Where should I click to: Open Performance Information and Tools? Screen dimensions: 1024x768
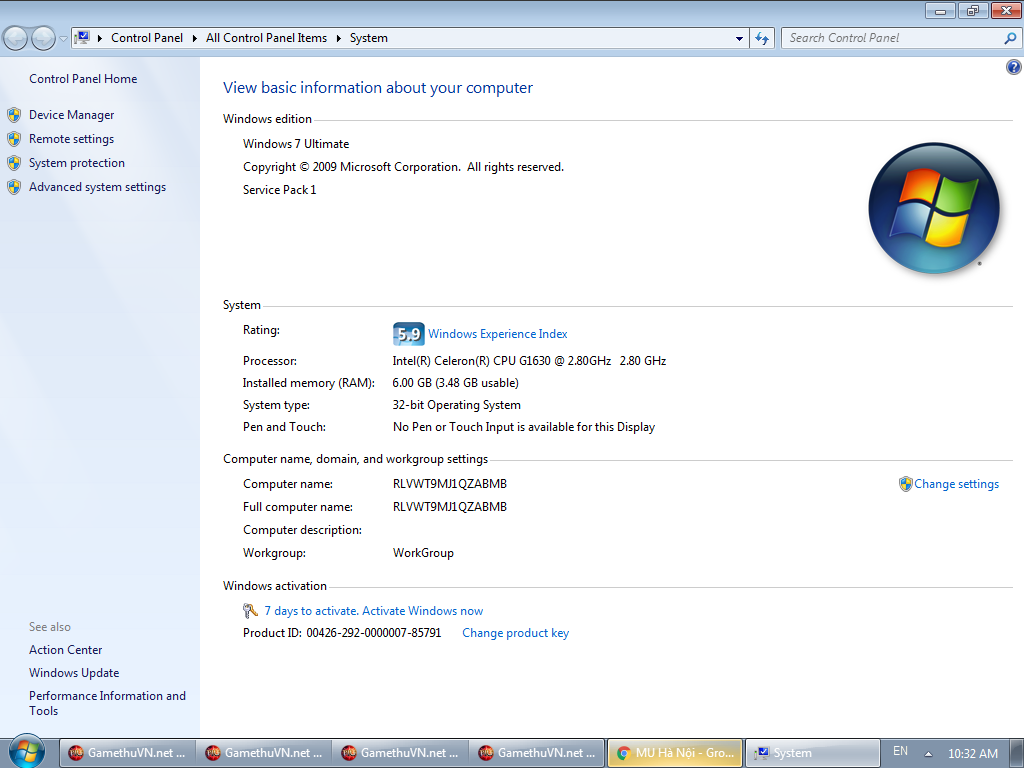click(107, 703)
